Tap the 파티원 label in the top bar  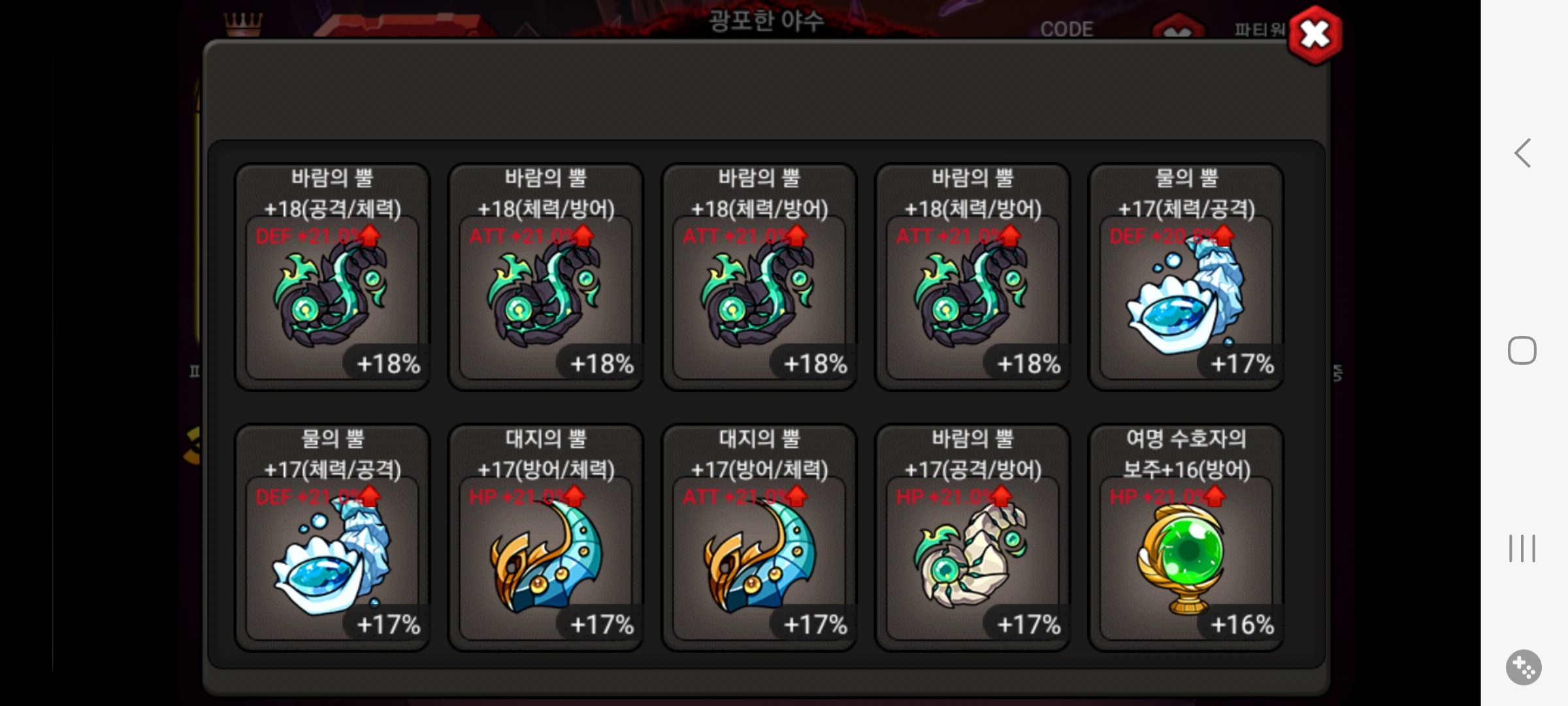point(1259,29)
